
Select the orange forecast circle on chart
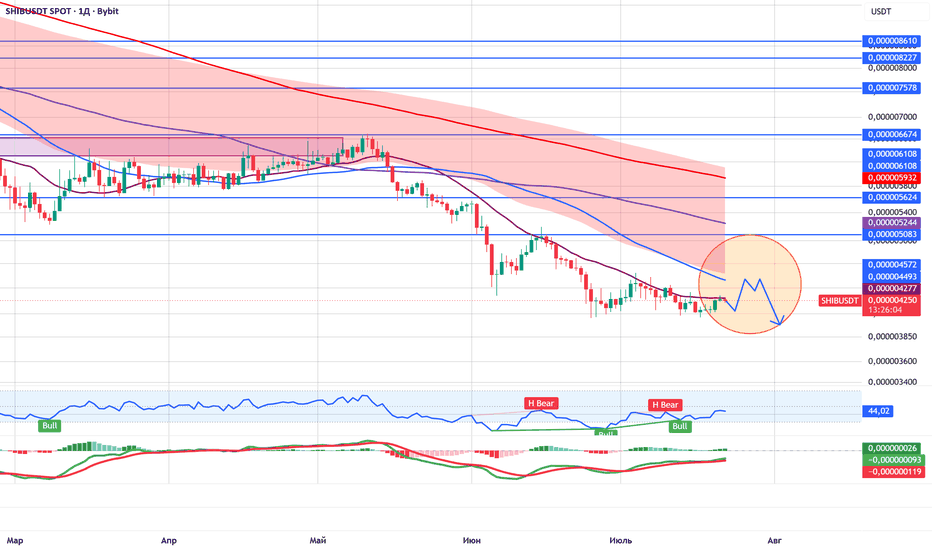tap(750, 284)
